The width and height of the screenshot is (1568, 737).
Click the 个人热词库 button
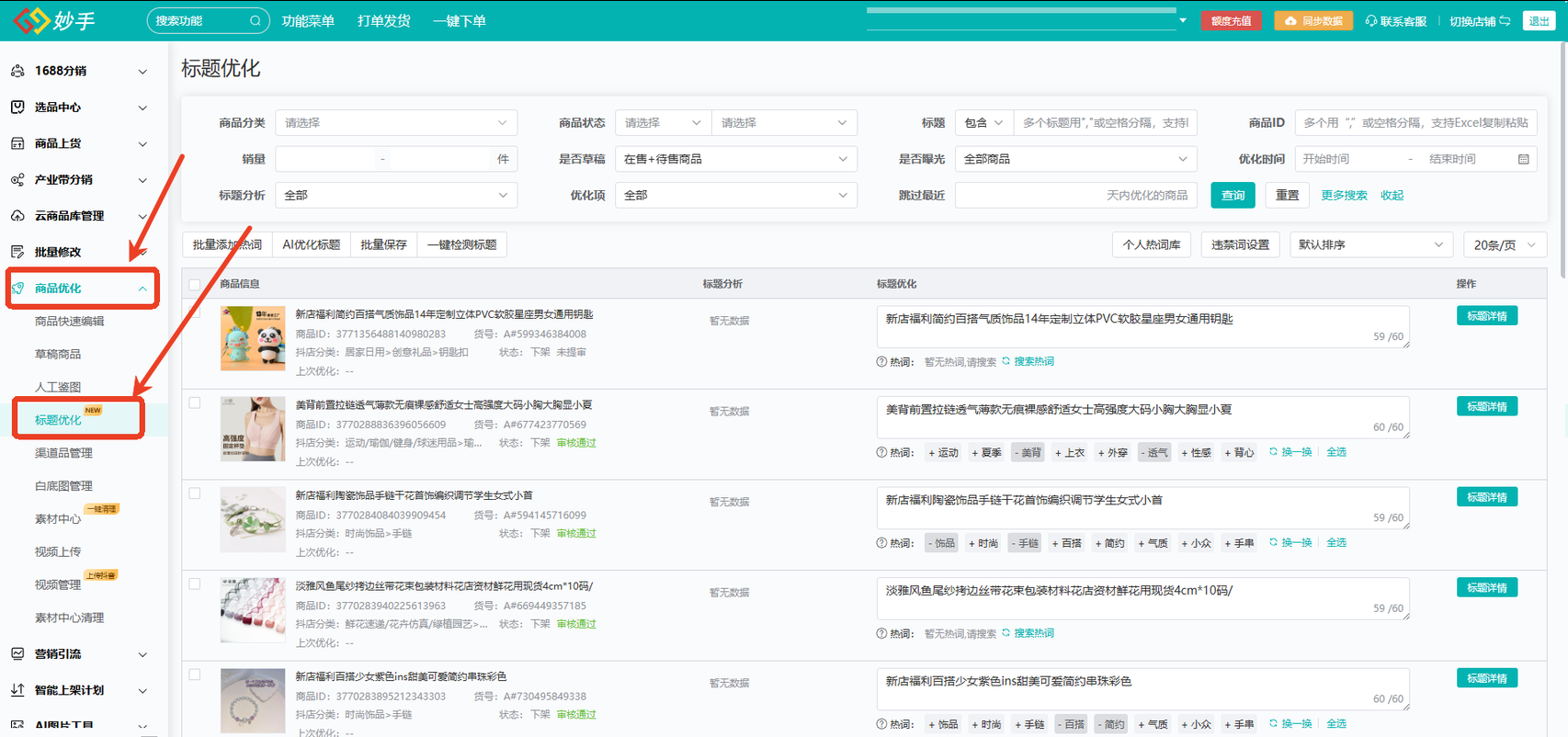coord(1152,245)
